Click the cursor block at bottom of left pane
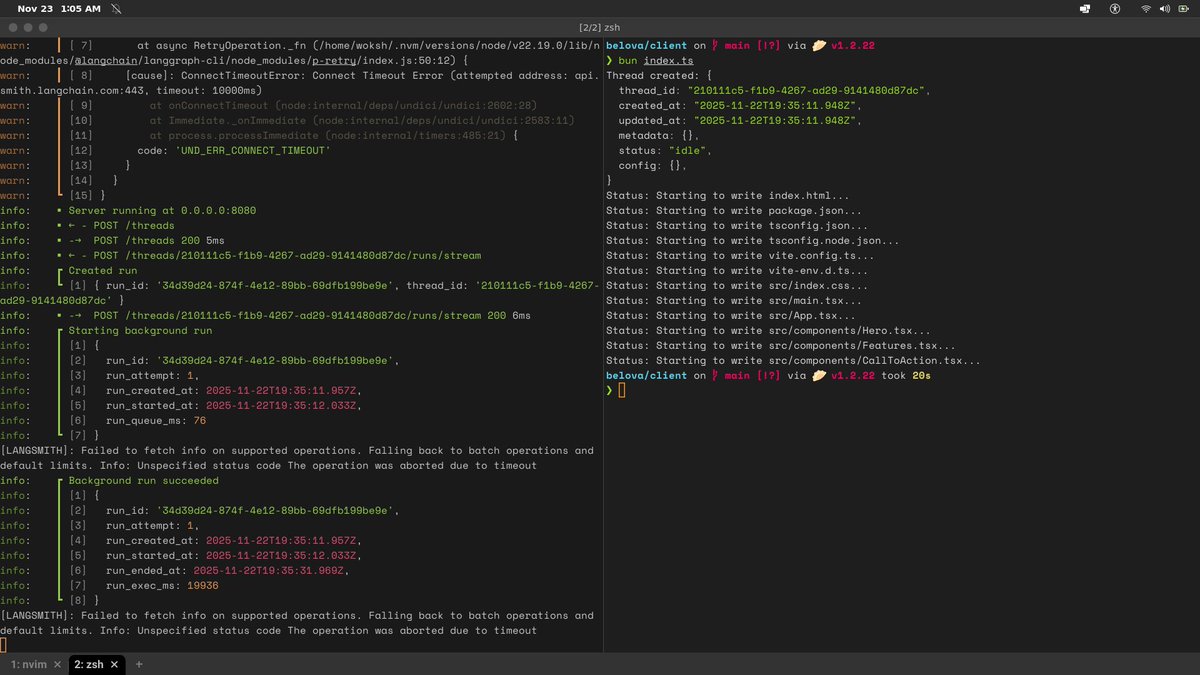The height and width of the screenshot is (675, 1200). click(x=3, y=646)
